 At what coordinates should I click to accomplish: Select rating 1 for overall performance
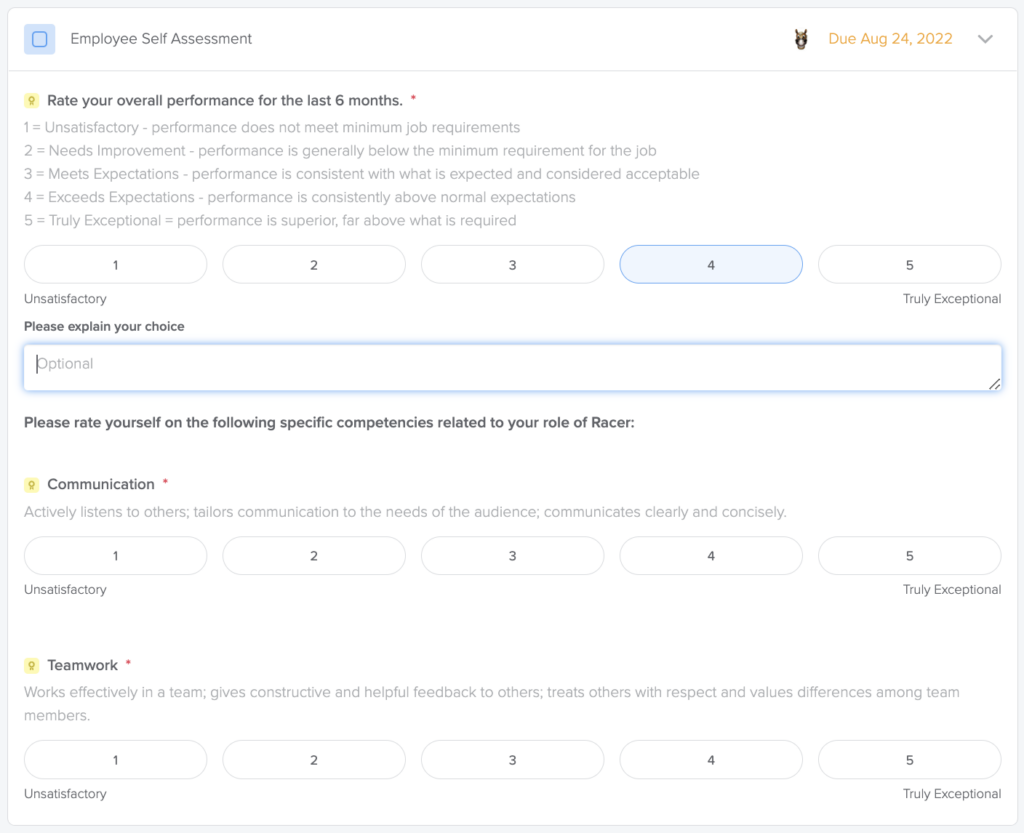point(115,264)
